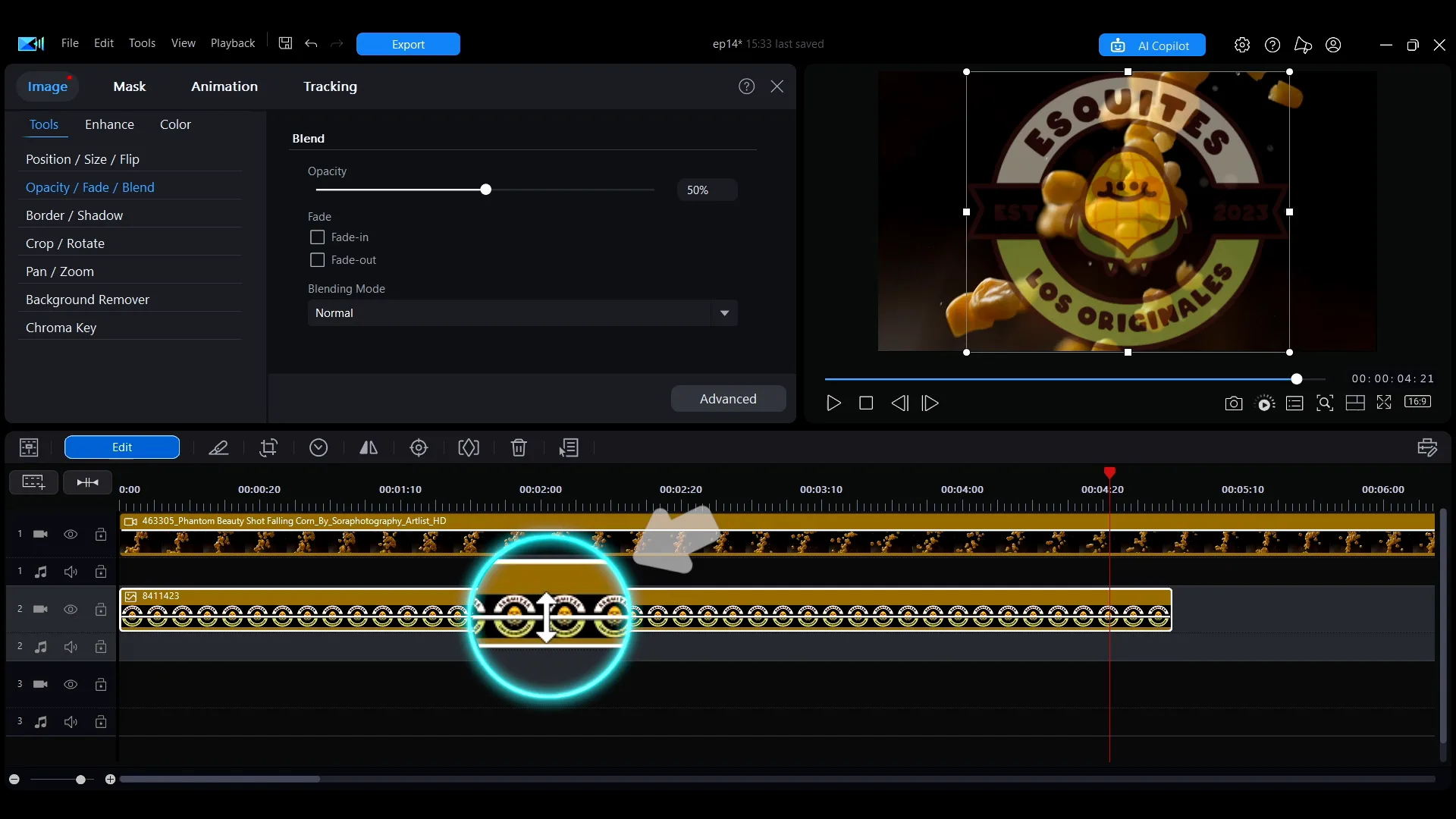This screenshot has width=1456, height=819.
Task: Lock video track 2
Action: pos(101,610)
